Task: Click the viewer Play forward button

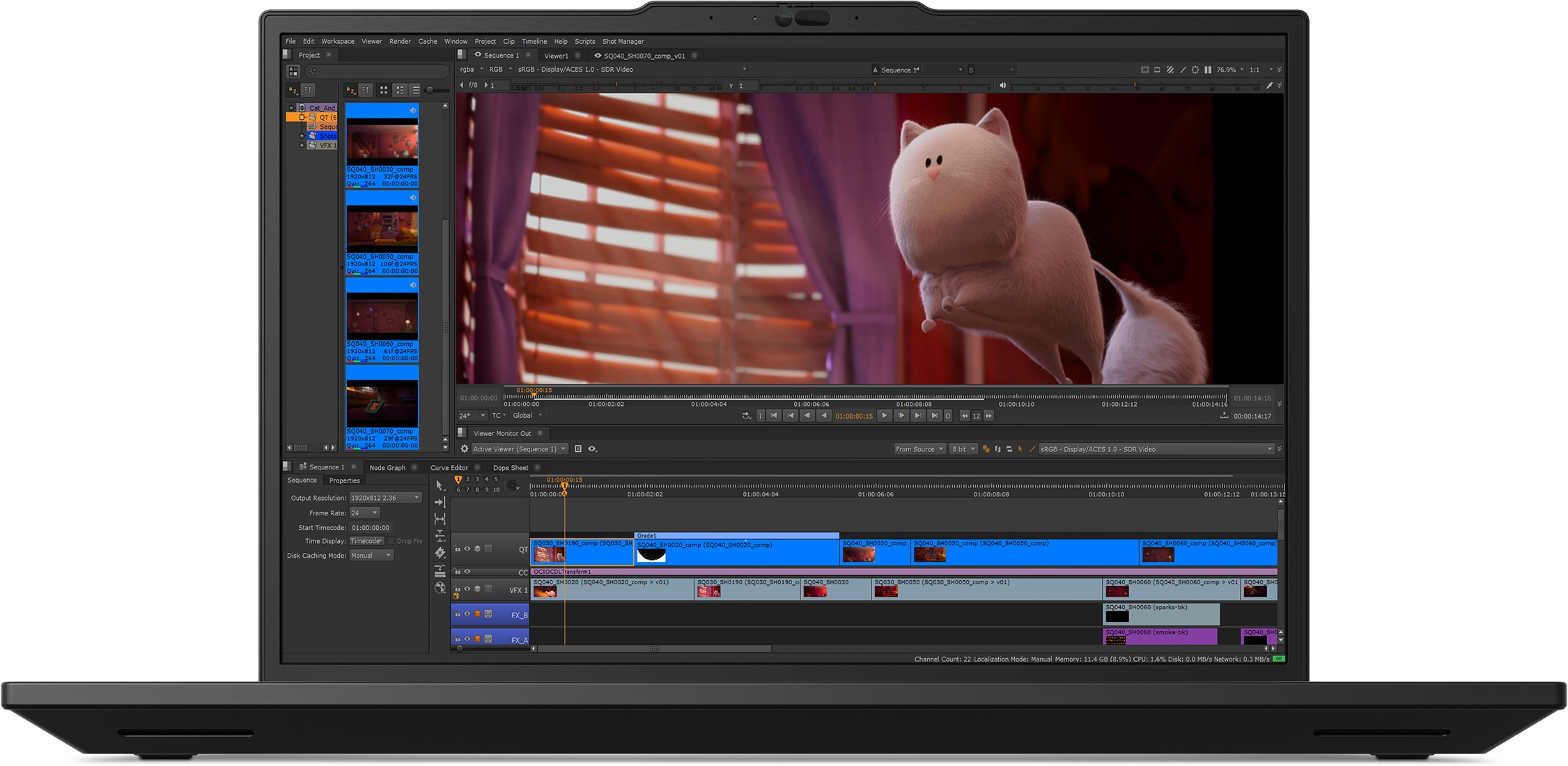Action: 884,416
